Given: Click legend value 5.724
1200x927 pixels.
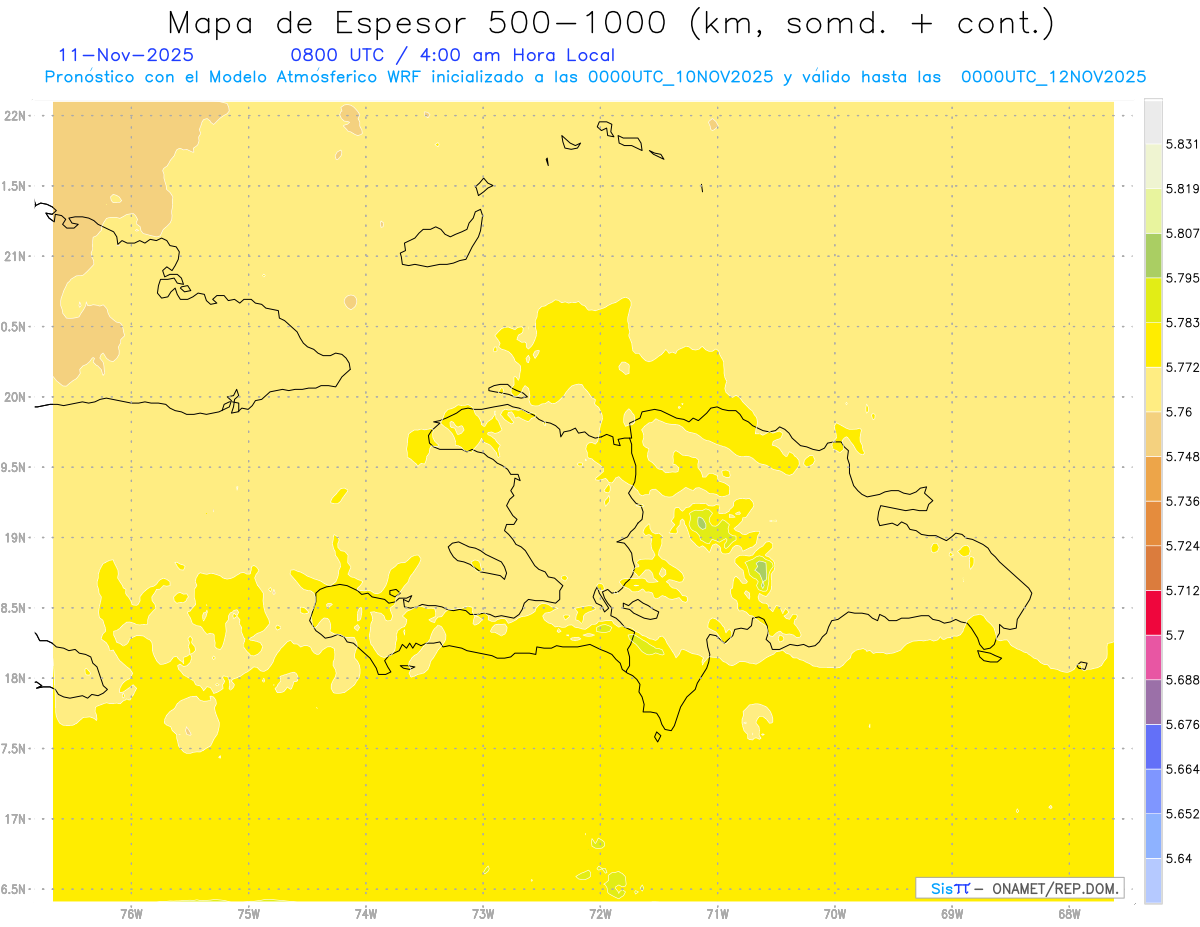Looking at the screenshot, I should 1182,546.
